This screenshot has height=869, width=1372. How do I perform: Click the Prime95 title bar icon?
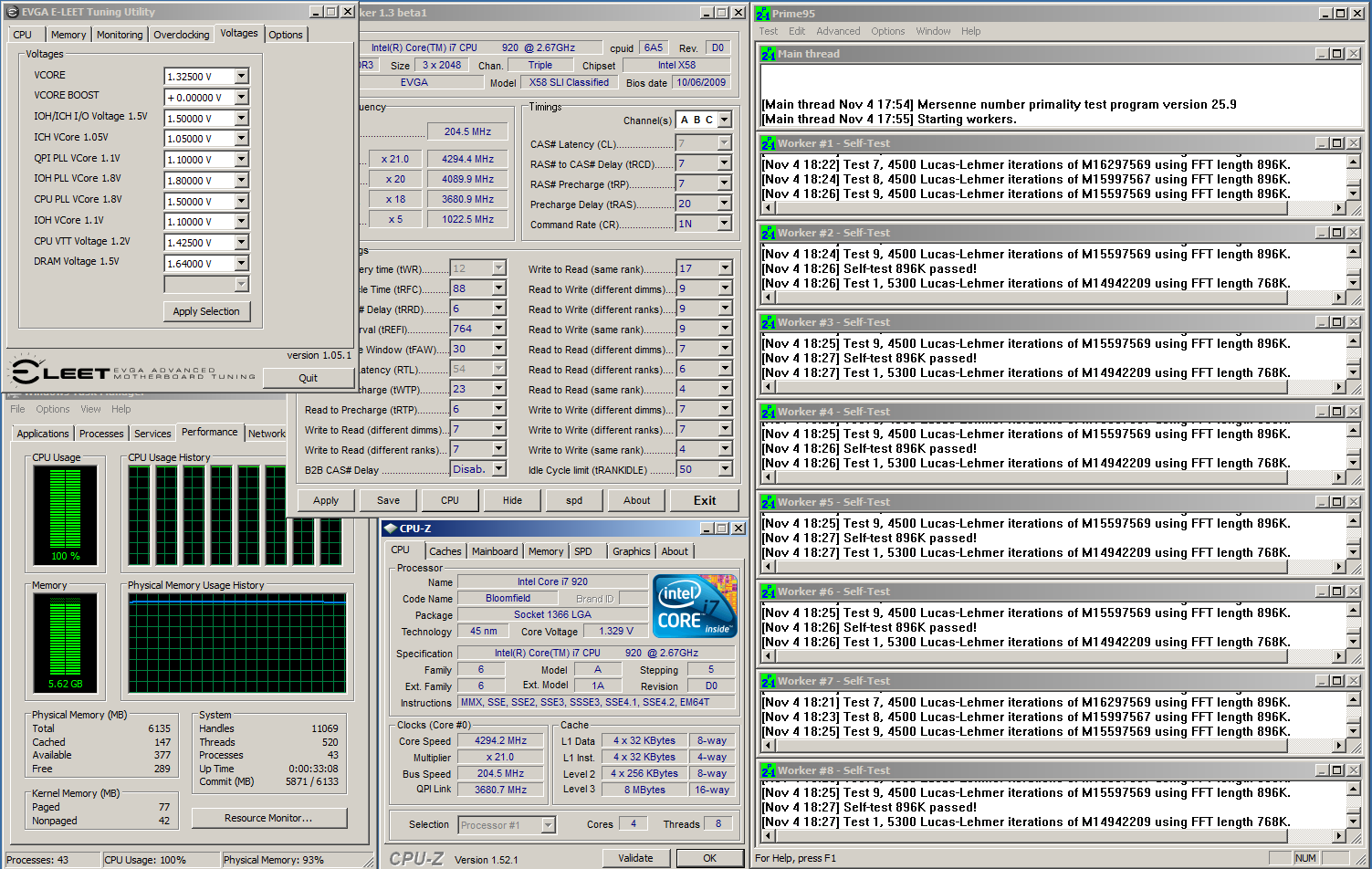click(762, 13)
